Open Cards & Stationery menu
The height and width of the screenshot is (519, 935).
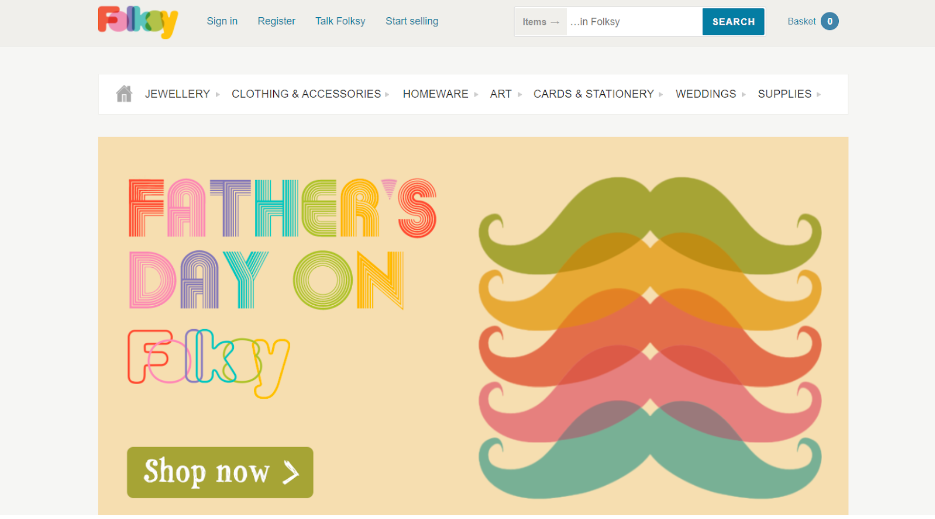click(x=593, y=94)
